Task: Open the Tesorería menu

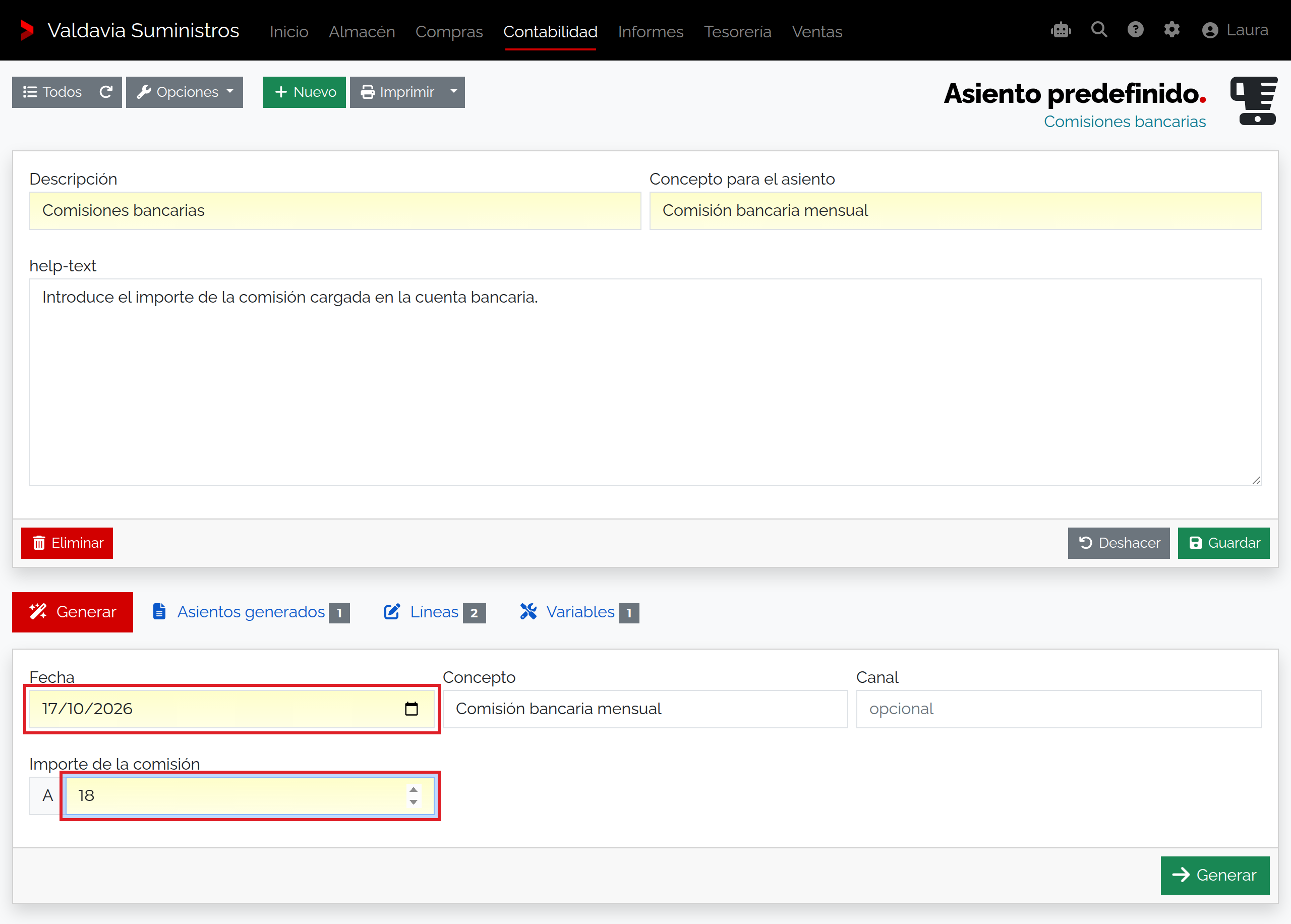Action: (738, 31)
